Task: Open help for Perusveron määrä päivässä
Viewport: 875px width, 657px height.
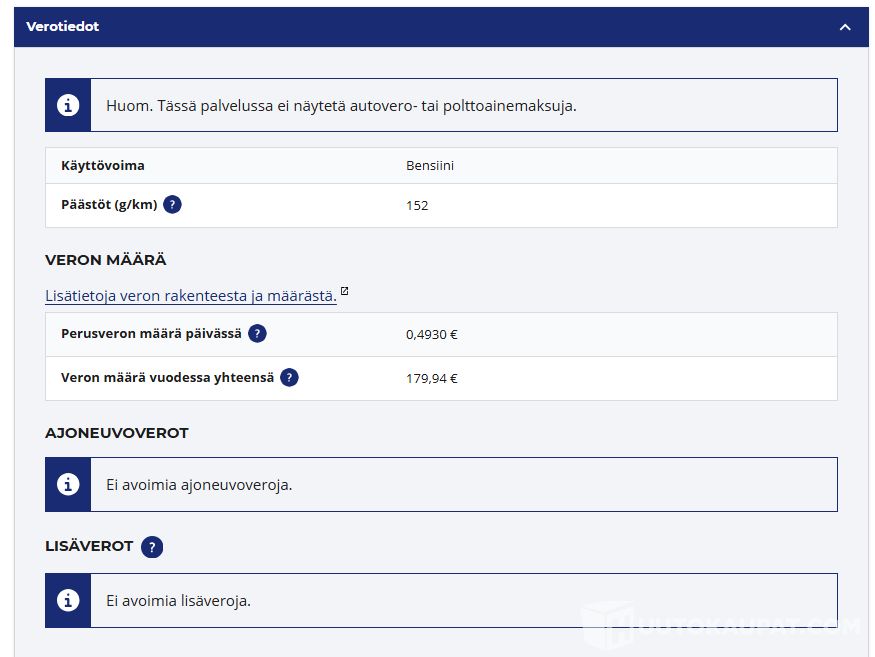Action: point(257,334)
